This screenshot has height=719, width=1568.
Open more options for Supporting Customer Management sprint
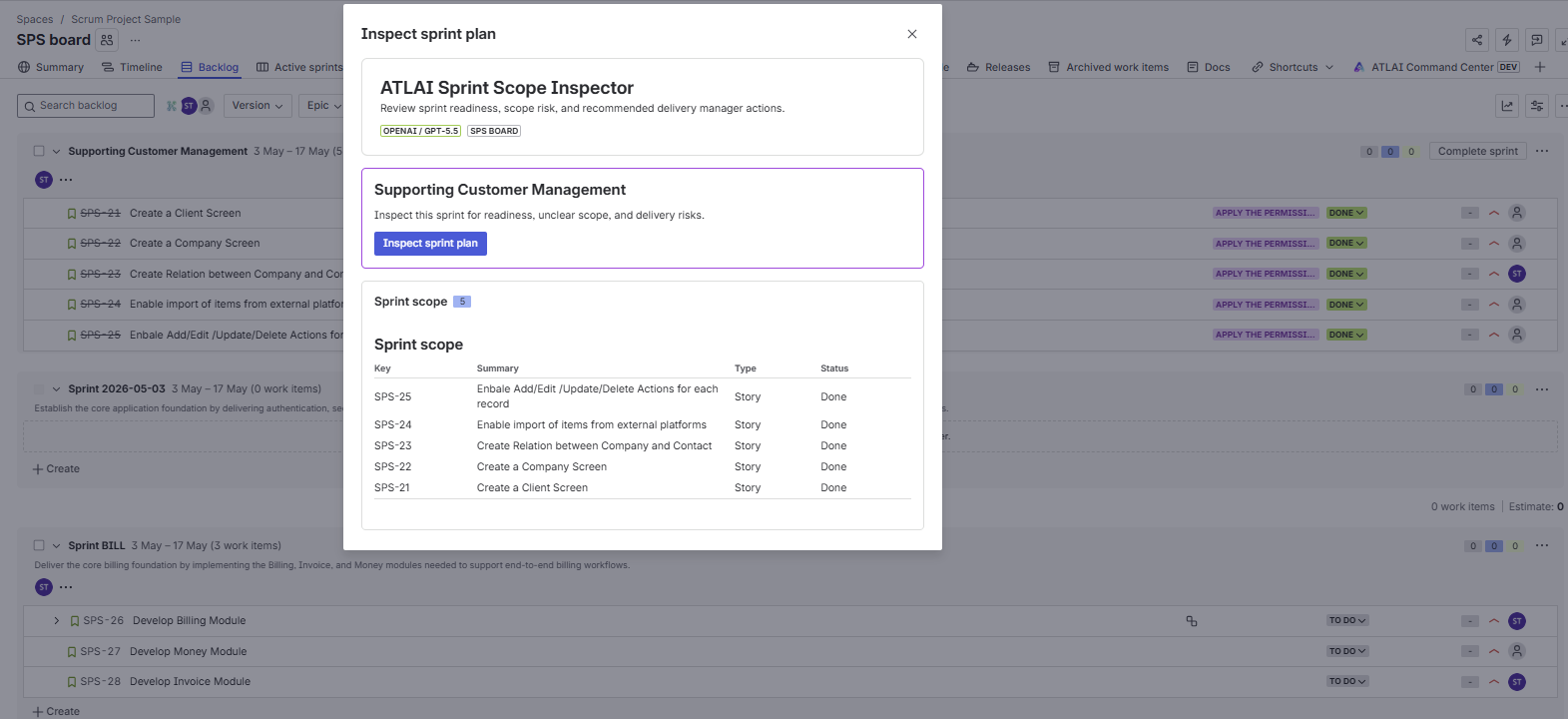tap(1542, 152)
